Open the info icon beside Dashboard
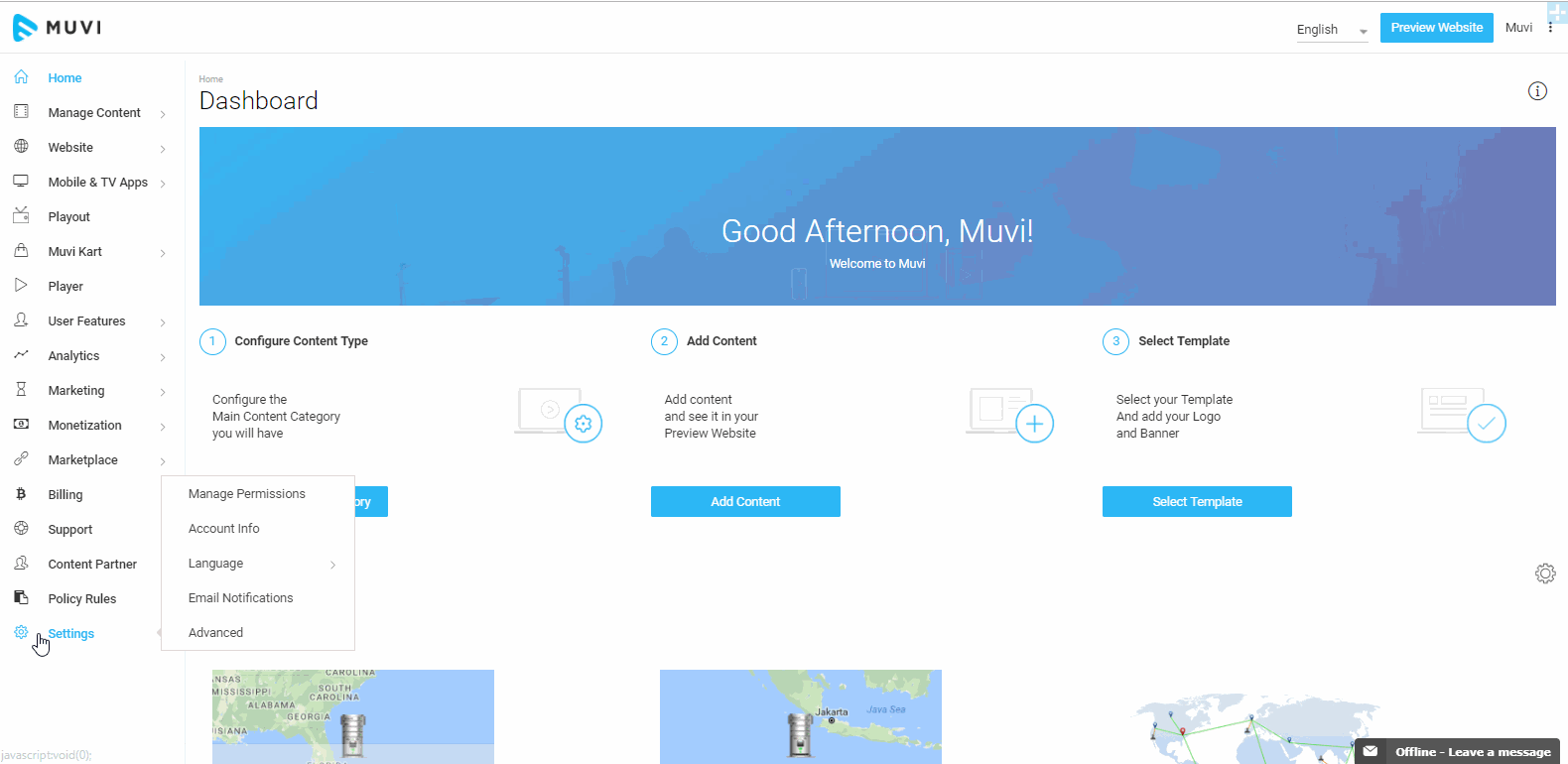 [x=1537, y=91]
